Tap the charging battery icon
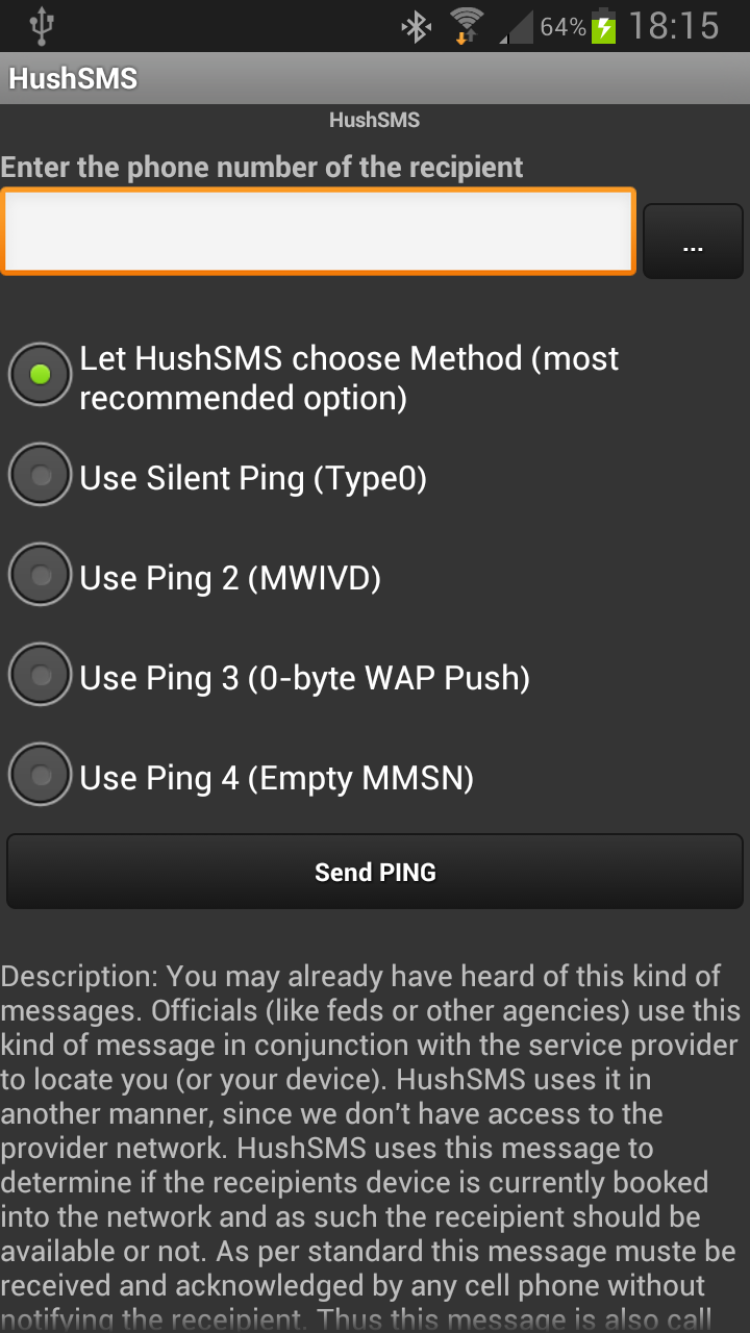Screen dimensions: 750x1333 coord(604,26)
